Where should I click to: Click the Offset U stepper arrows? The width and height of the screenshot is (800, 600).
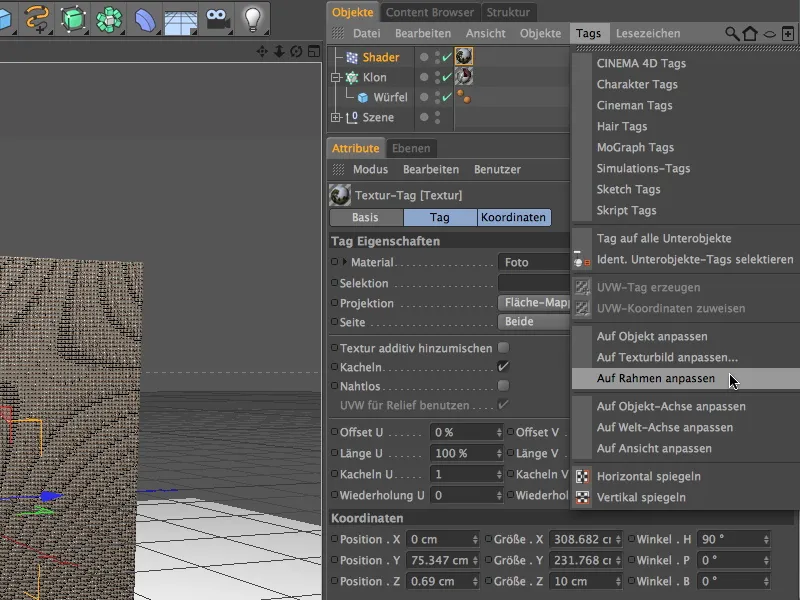tap(499, 432)
